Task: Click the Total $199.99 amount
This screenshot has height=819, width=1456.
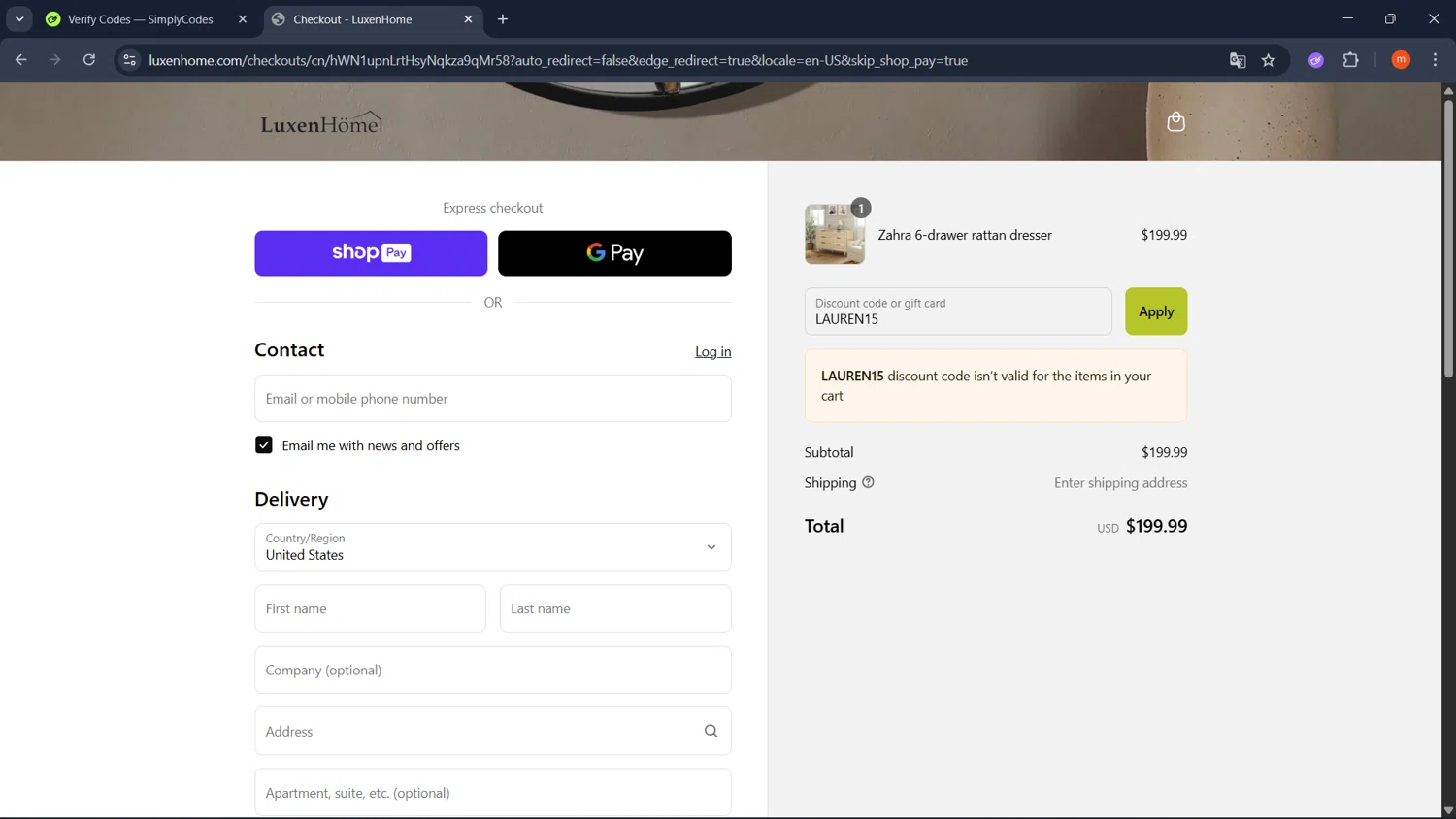Action: point(1156,526)
